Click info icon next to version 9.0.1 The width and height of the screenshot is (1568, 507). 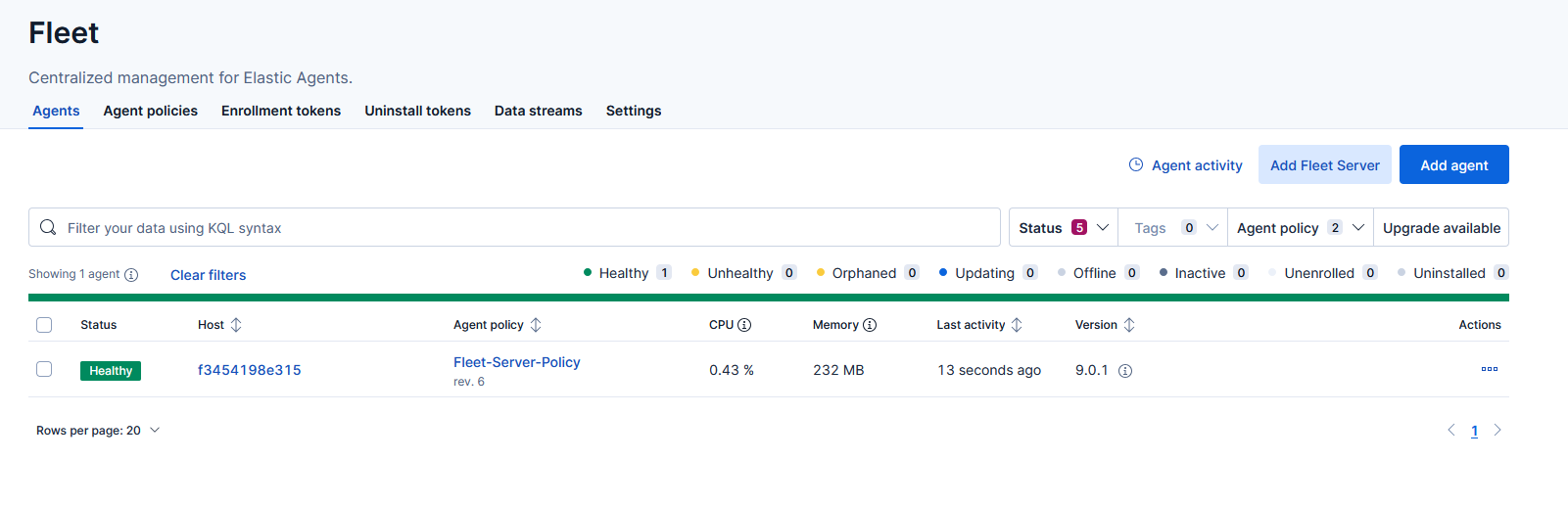pos(1125,371)
